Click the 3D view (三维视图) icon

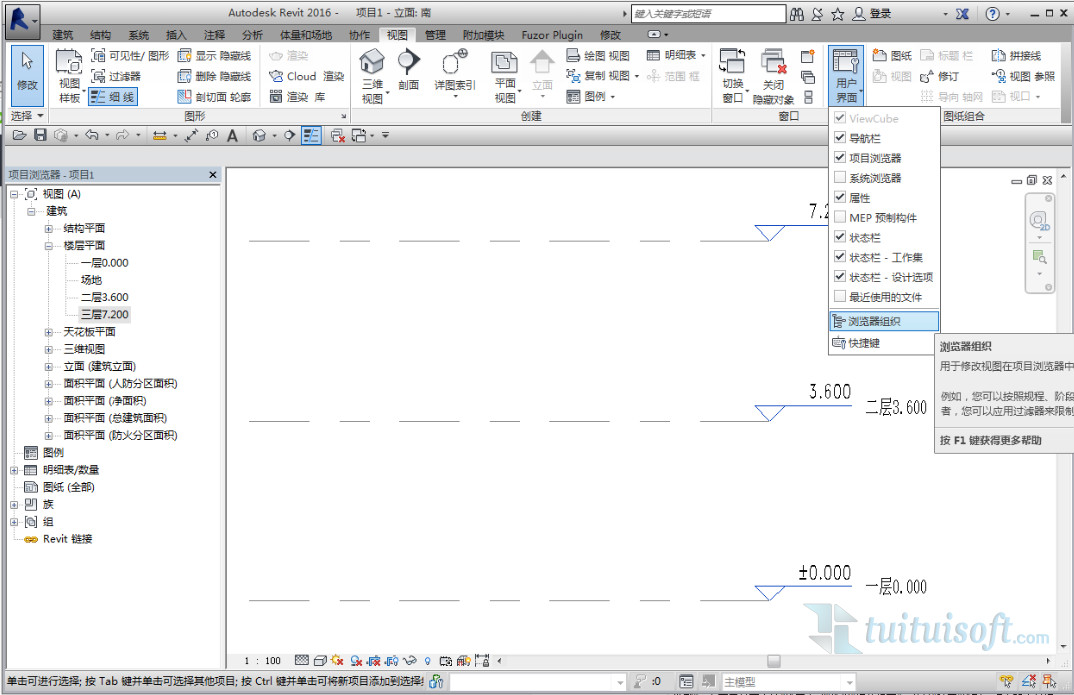[x=372, y=65]
